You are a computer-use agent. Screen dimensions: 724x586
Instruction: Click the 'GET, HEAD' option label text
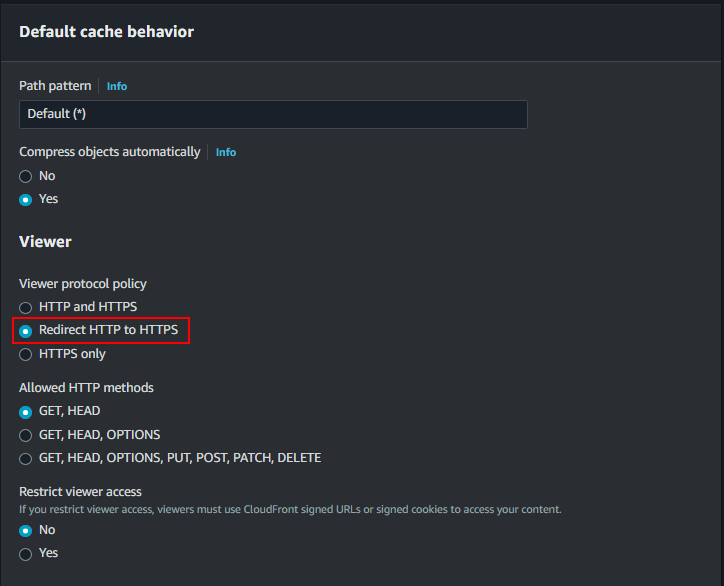(69, 411)
